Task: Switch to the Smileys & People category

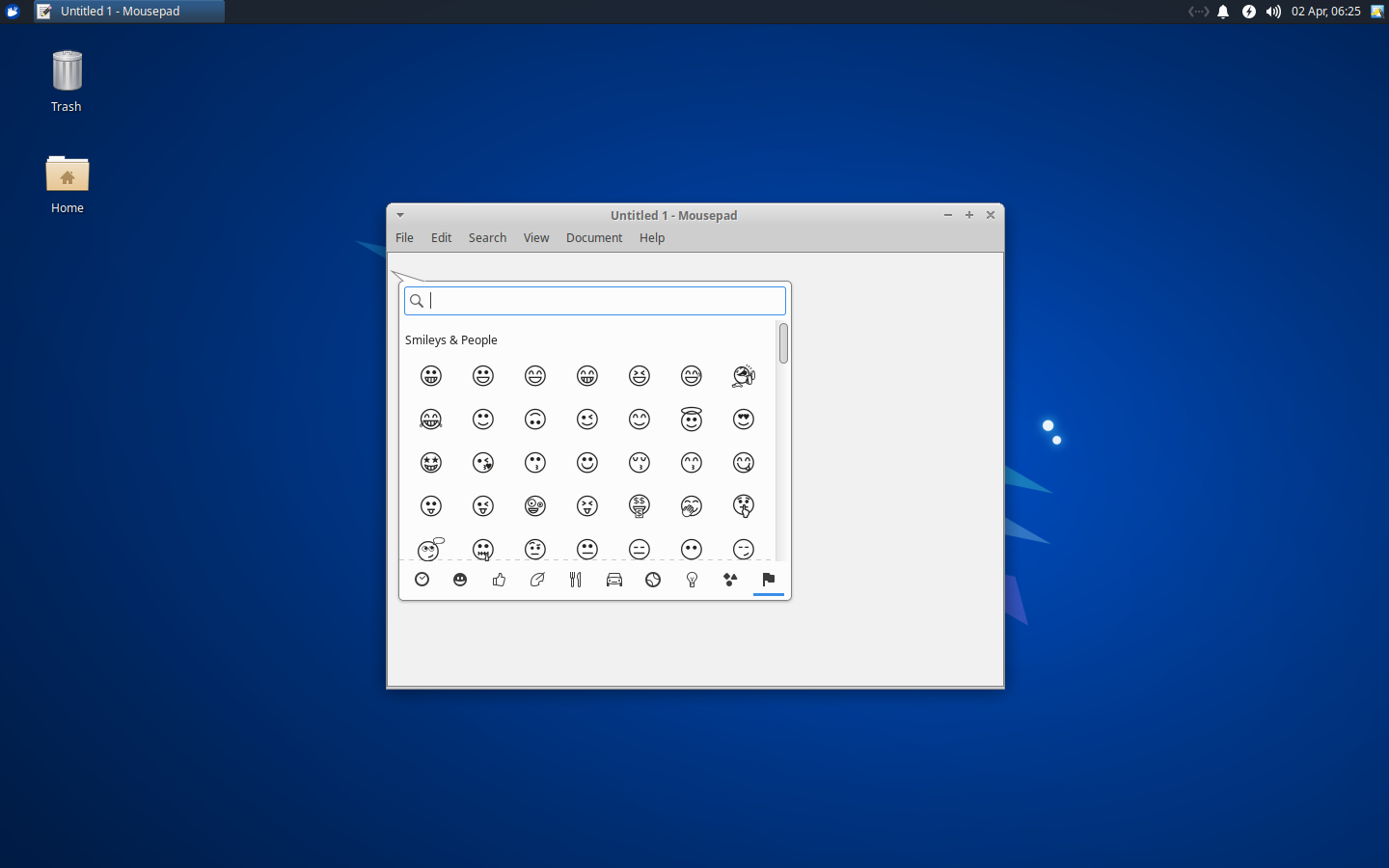Action: 460,580
